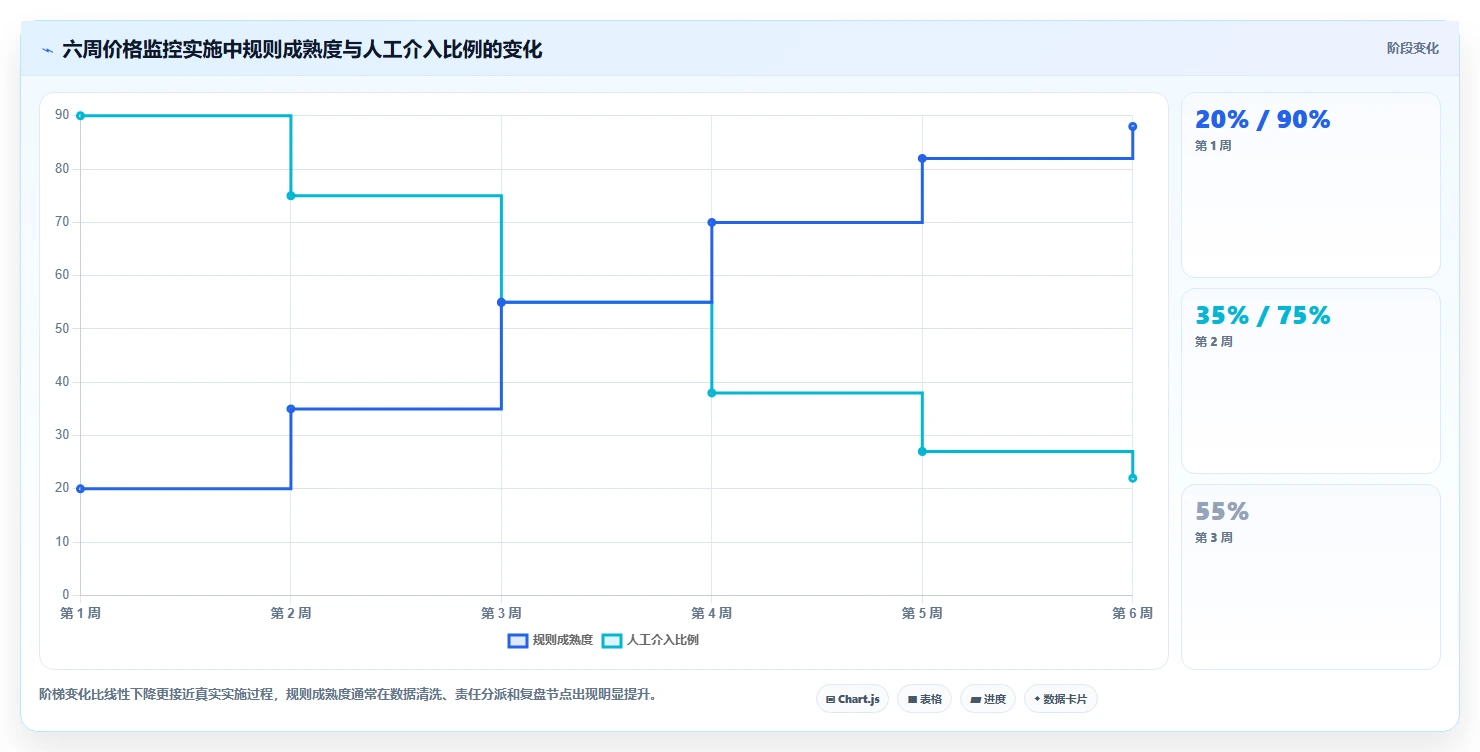This screenshot has height=752, width=1480.
Task: Click the title 六周价格监控实施中规则成熟度与人工介入比例的变化
Action: (302, 49)
